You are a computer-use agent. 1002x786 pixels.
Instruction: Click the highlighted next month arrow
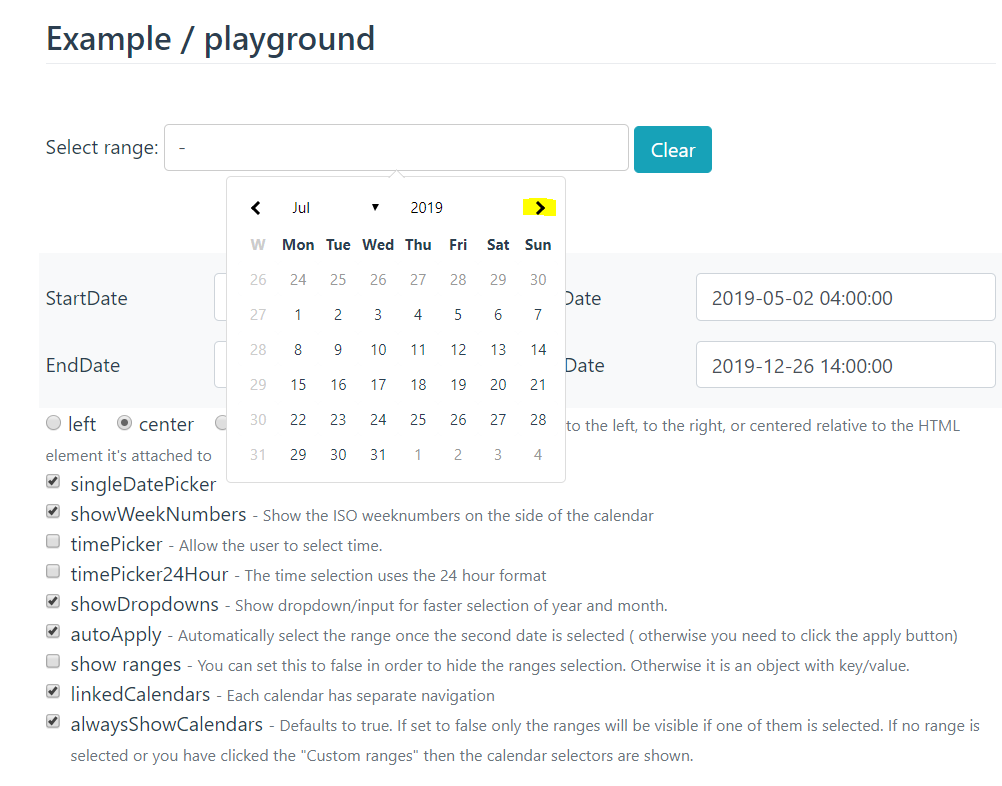pyautogui.click(x=539, y=207)
